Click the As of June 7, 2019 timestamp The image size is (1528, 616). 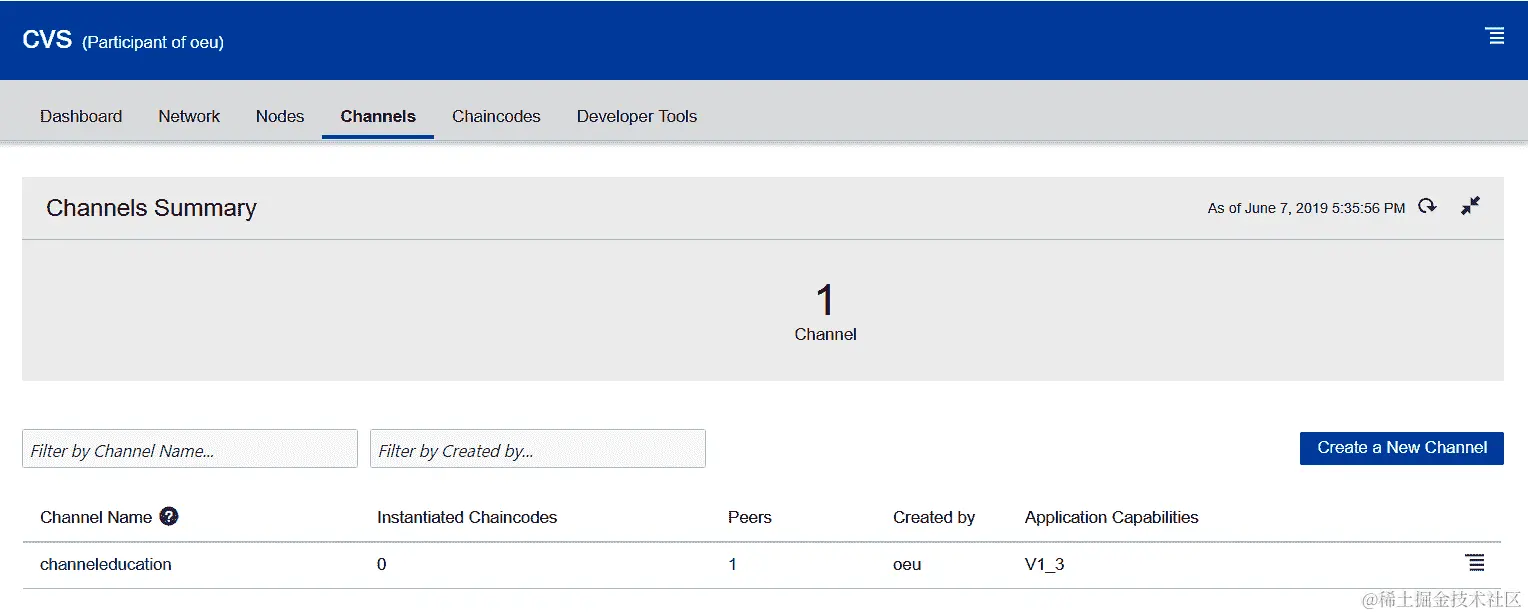(x=1306, y=208)
